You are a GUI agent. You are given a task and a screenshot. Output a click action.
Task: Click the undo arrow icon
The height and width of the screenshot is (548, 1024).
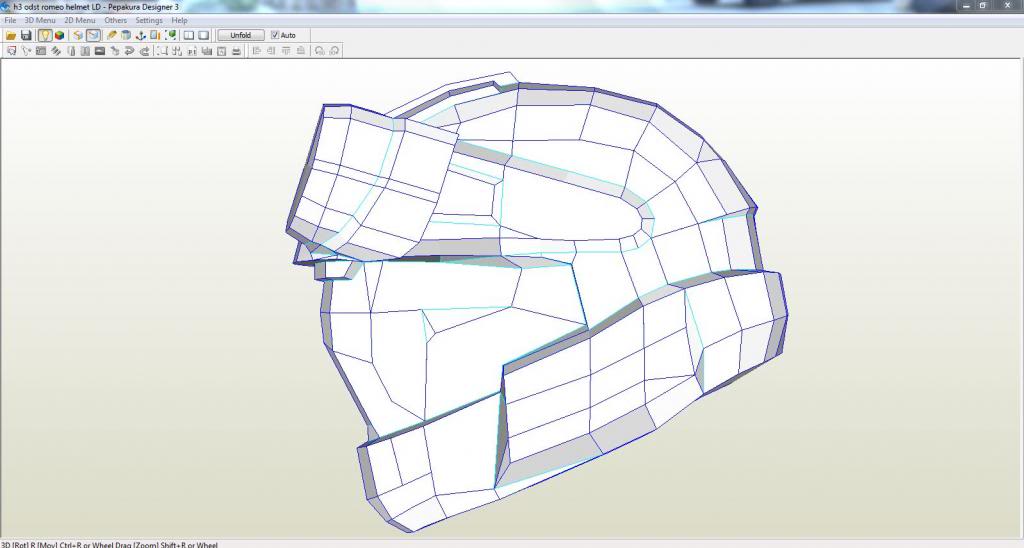(129, 51)
